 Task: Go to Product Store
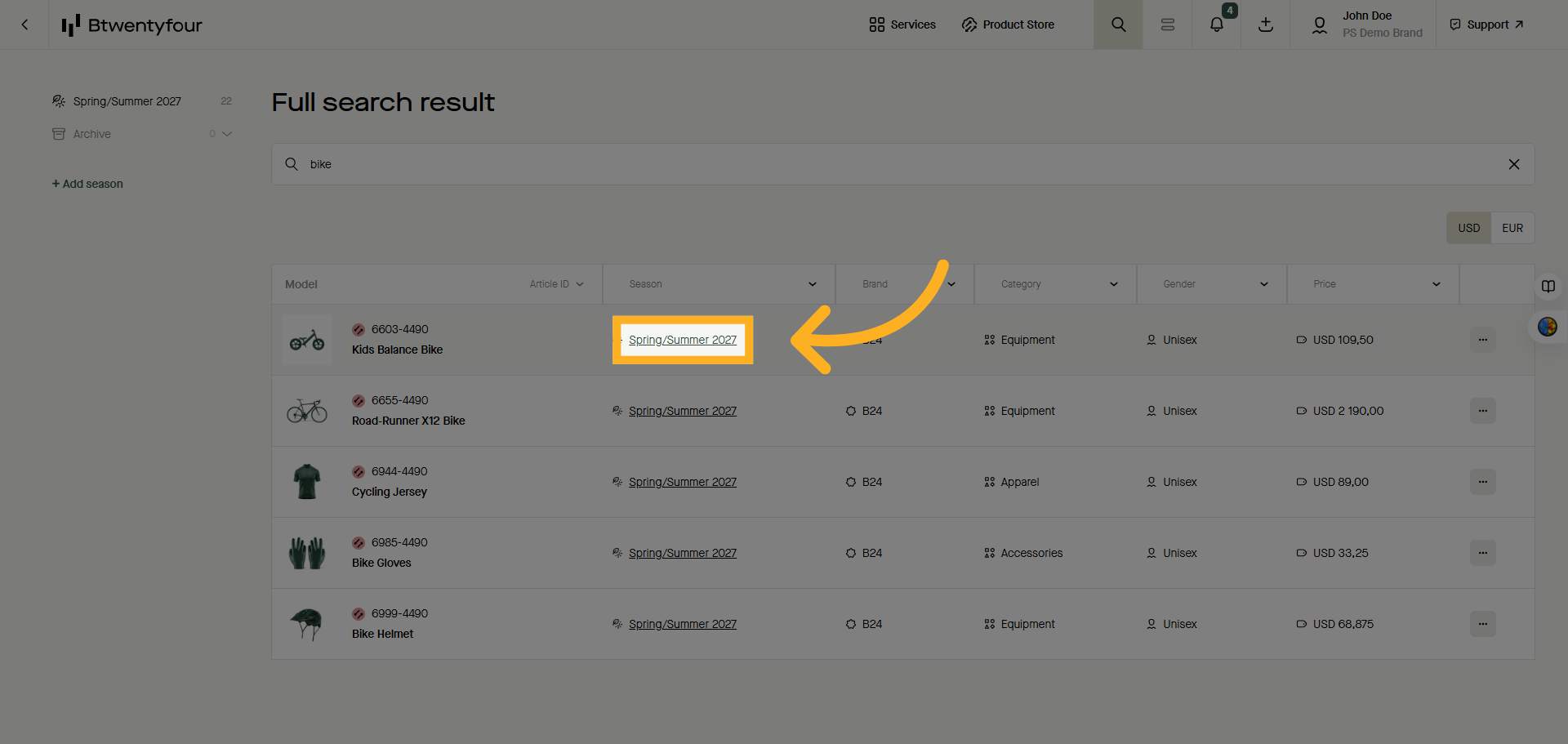1008,25
